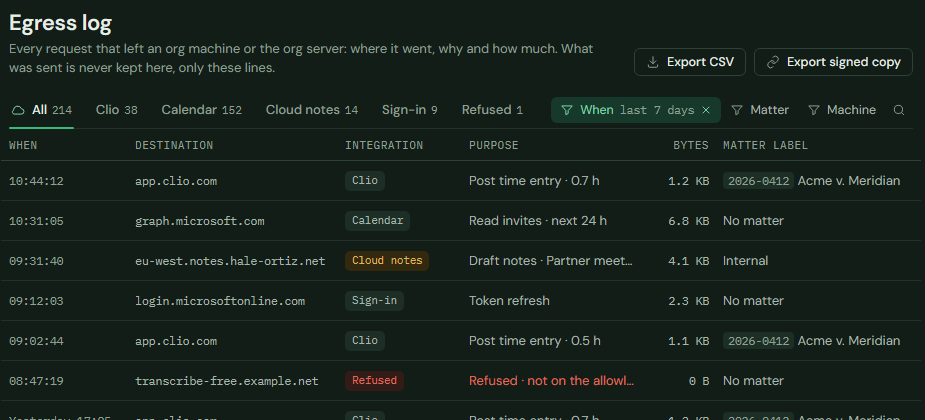Click login.microsoftonline.com destination
Image resolution: width=925 pixels, height=420 pixels.
(x=220, y=301)
